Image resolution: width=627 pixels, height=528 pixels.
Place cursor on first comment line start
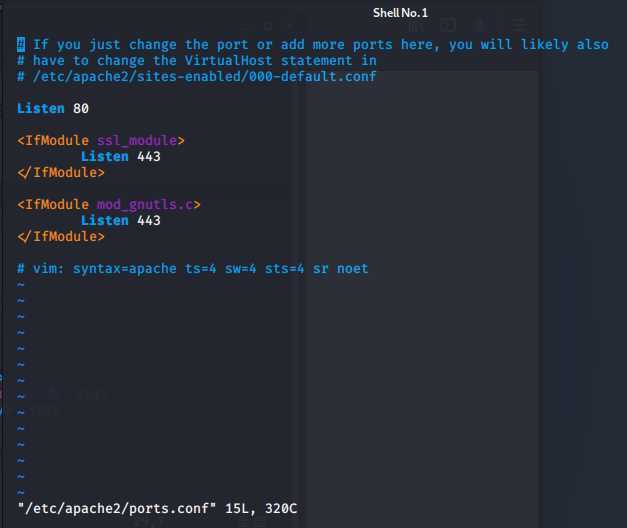click(21, 44)
